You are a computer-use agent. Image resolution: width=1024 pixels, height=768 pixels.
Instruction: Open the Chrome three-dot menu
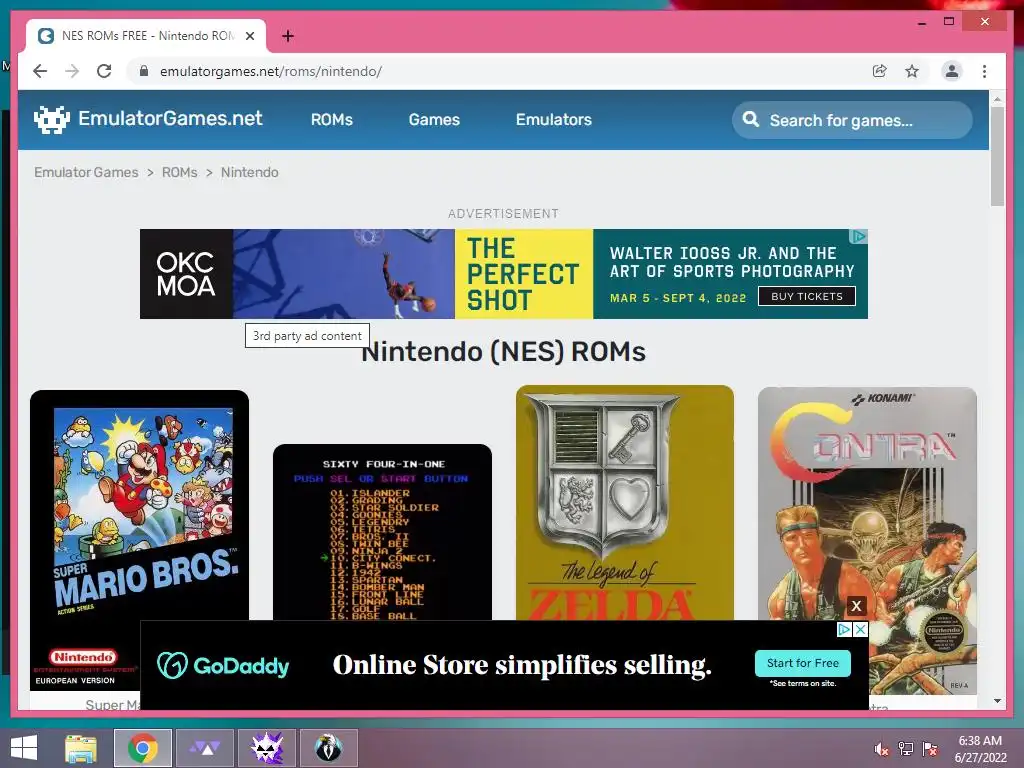click(984, 71)
